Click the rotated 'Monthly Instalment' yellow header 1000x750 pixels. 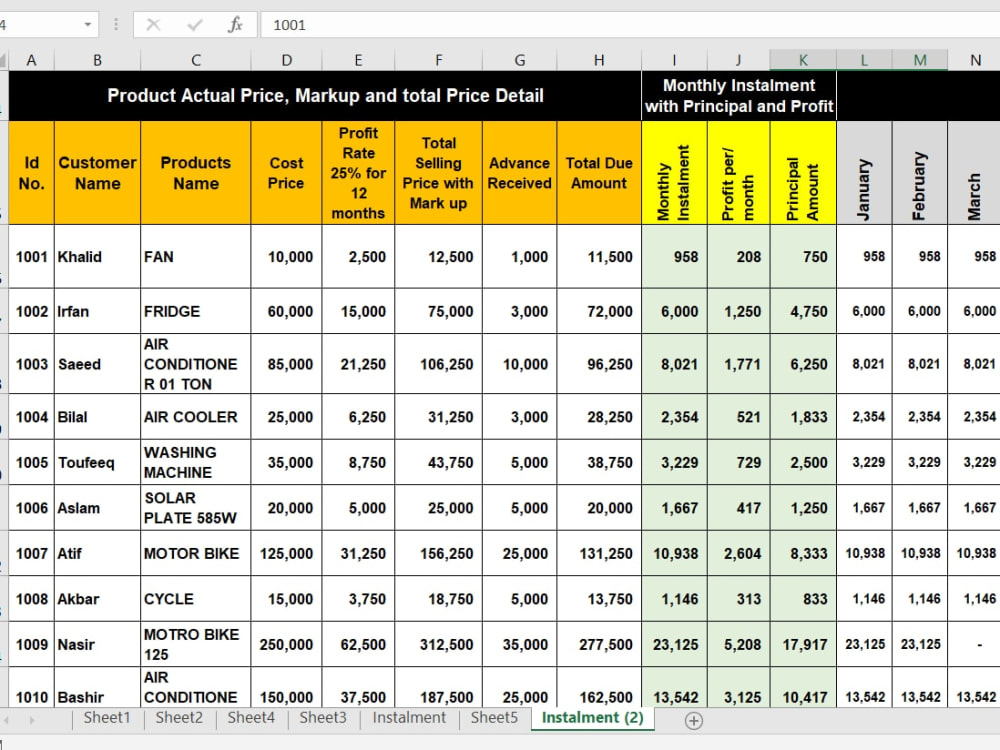coord(674,173)
